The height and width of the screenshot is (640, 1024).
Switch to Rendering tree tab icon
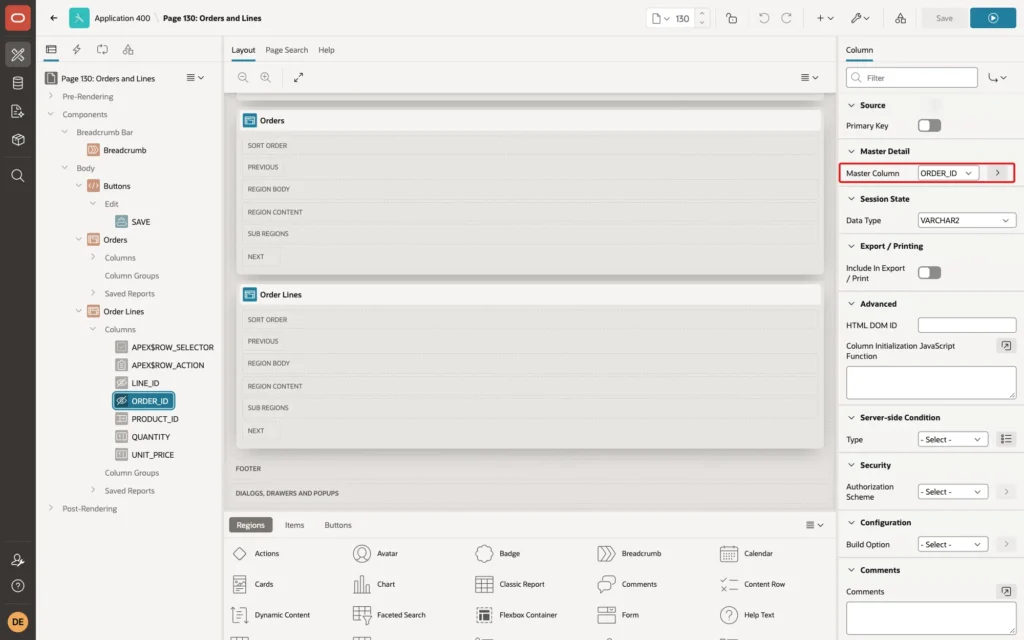coord(51,50)
